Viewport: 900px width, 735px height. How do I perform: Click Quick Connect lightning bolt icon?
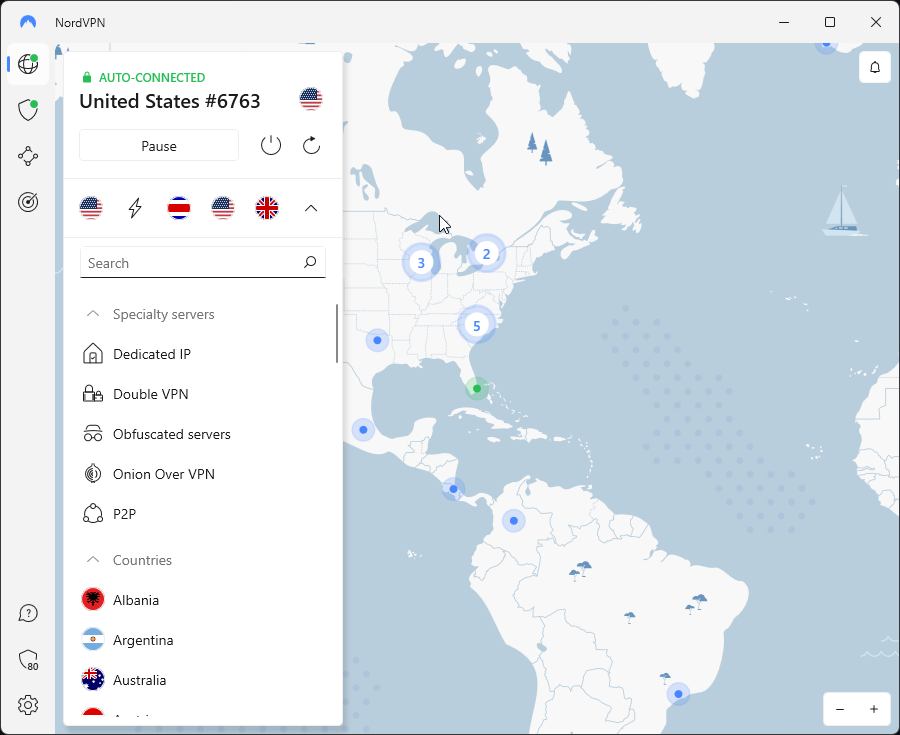(135, 208)
